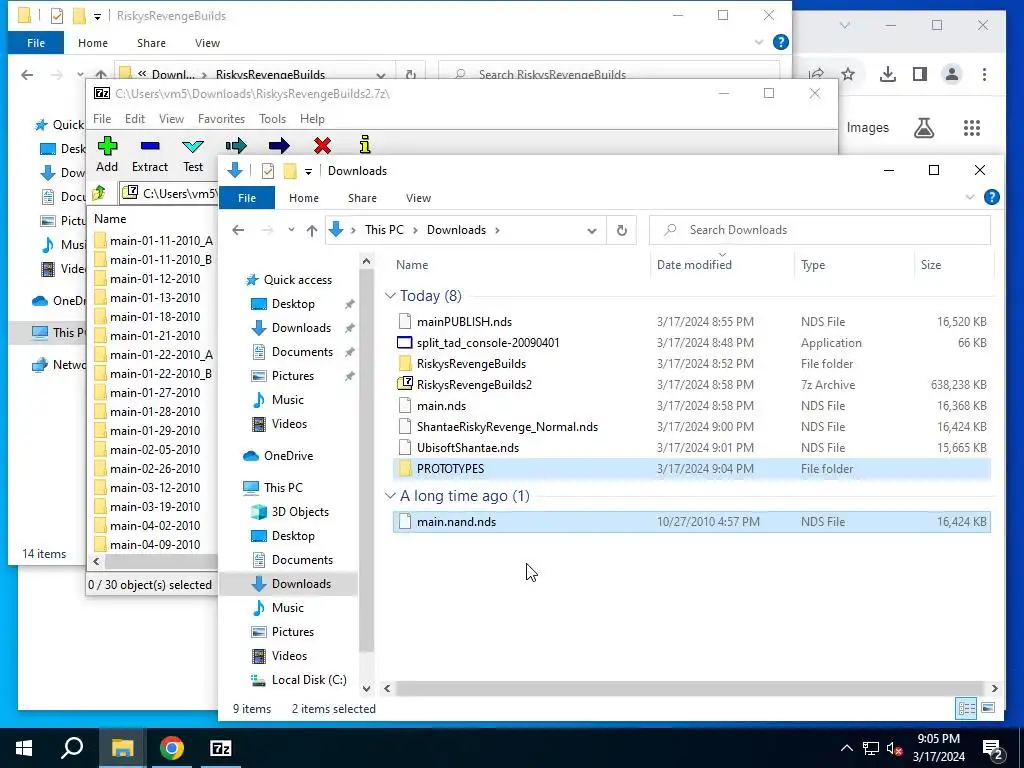The width and height of the screenshot is (1024, 768).
Task: Click chevron after Downloads in breadcrumb
Action: (498, 230)
